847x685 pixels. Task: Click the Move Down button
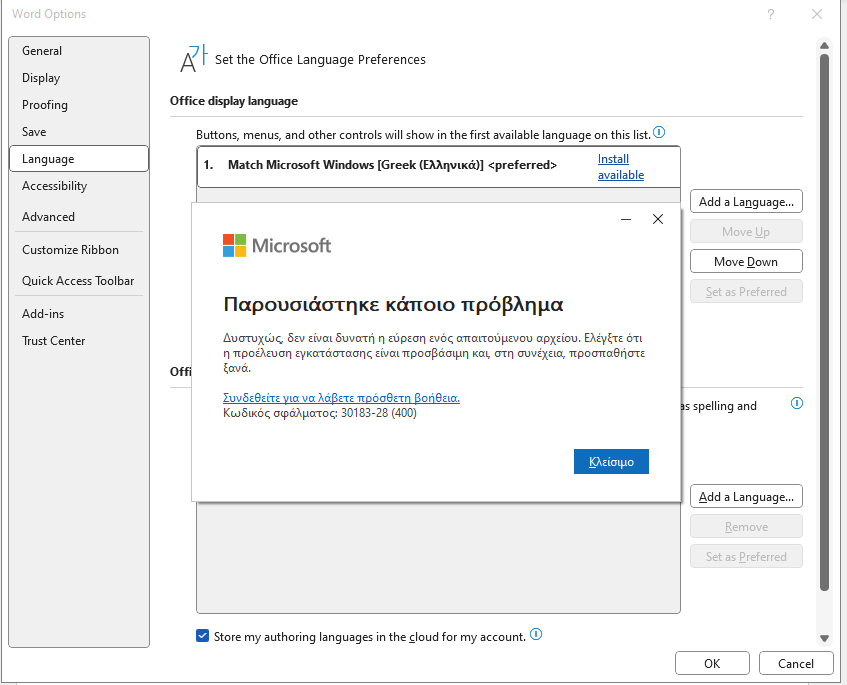point(746,262)
